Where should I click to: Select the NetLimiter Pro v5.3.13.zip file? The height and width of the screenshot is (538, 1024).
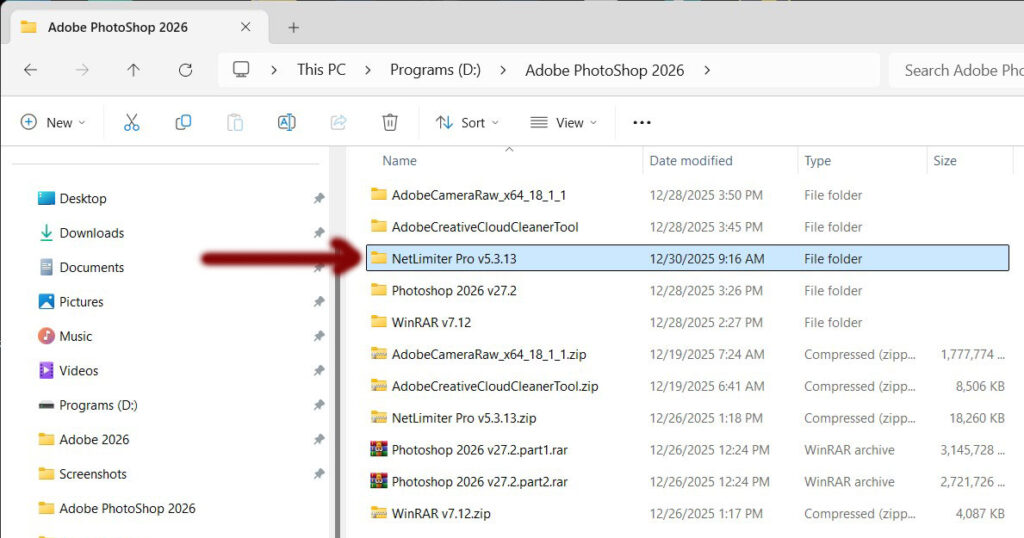pyautogui.click(x=464, y=418)
